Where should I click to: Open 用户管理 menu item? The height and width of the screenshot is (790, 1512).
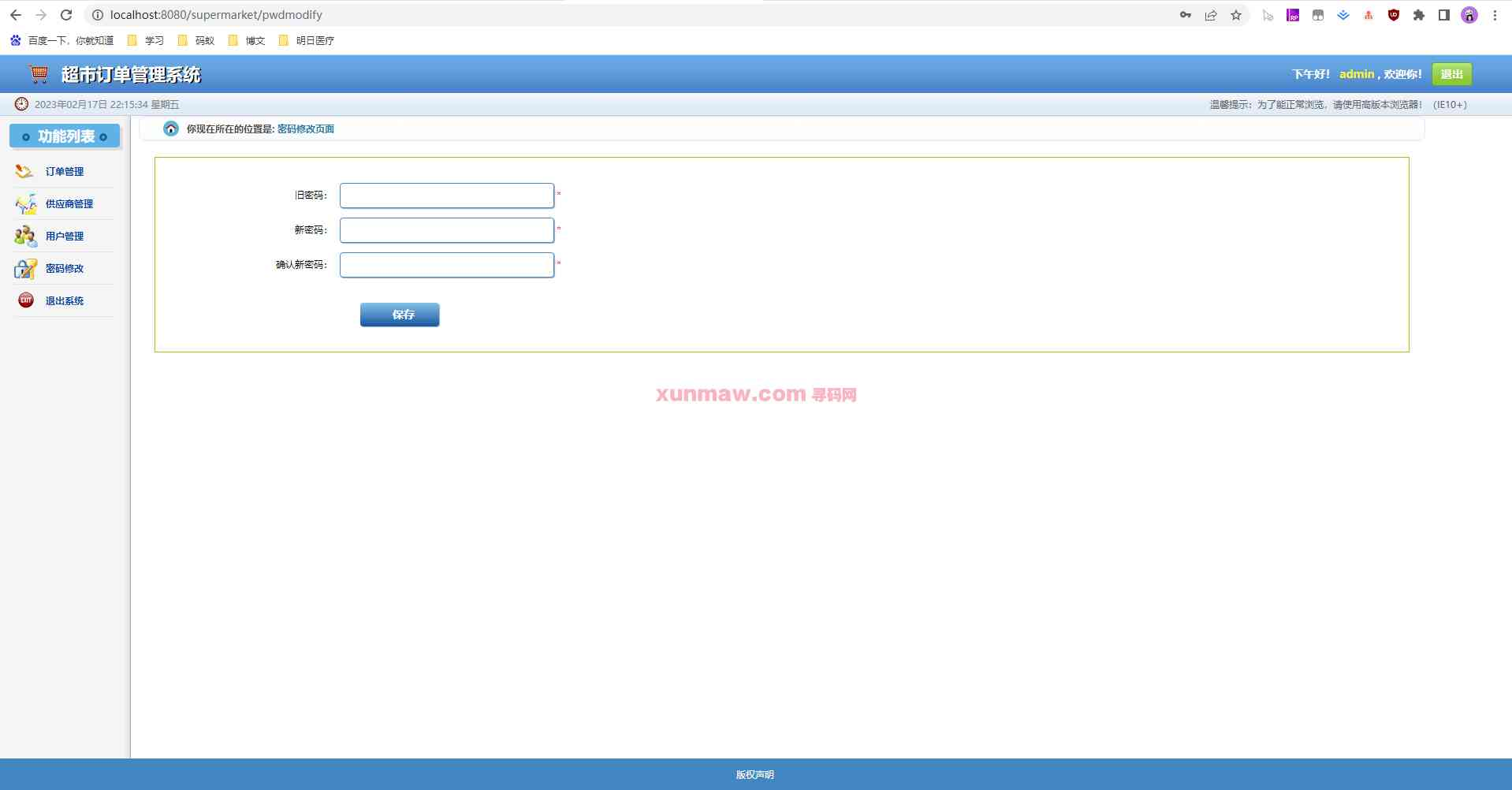pos(65,236)
